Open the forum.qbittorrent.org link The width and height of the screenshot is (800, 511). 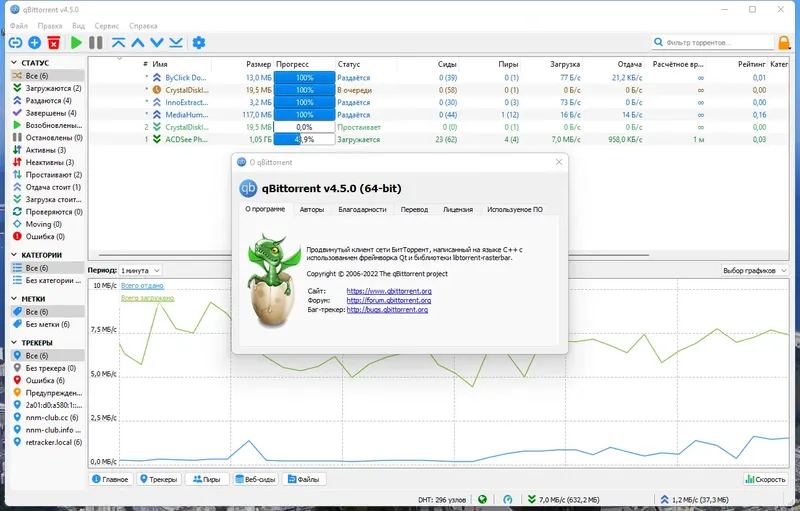point(389,300)
